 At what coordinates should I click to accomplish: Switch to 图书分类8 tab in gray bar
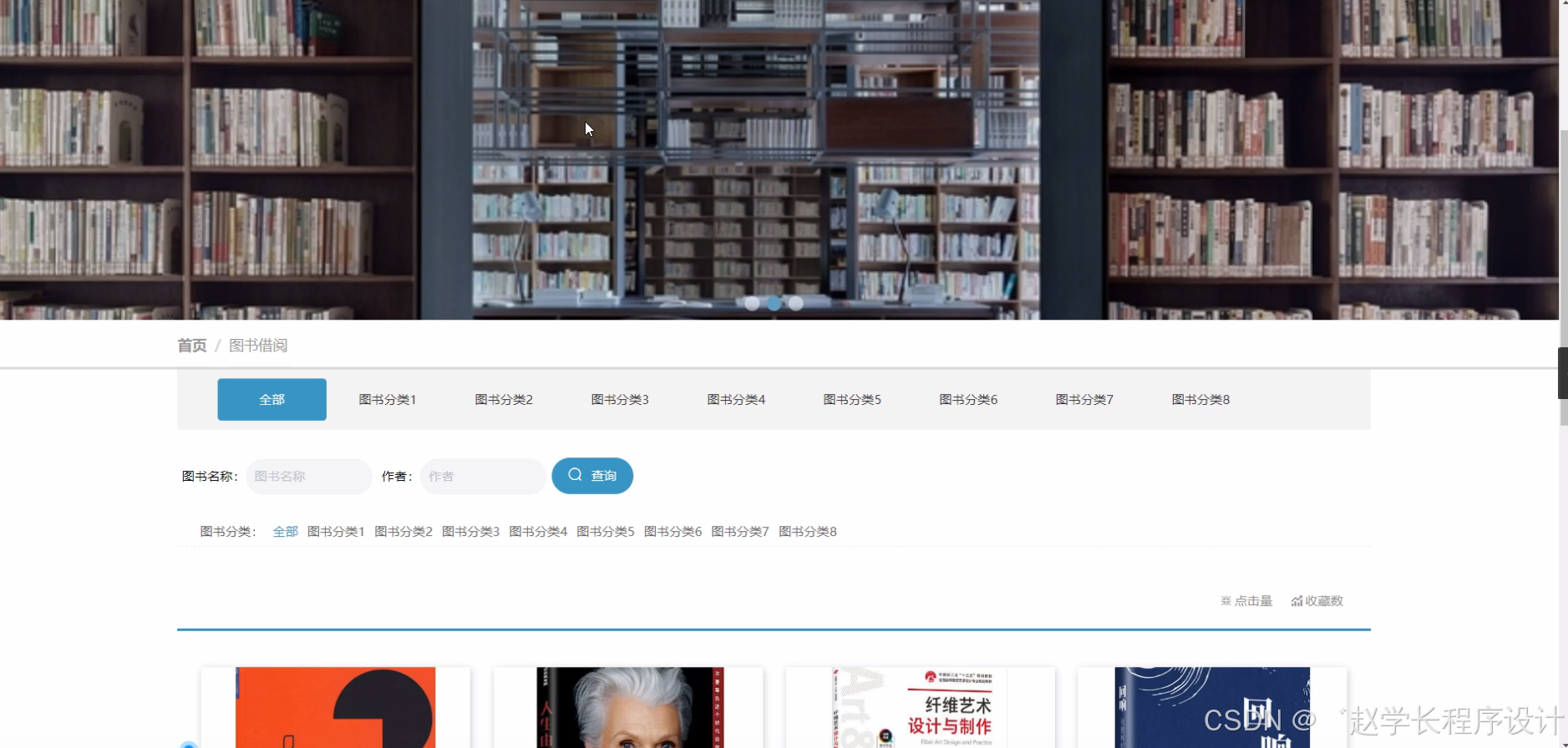tap(1200, 399)
